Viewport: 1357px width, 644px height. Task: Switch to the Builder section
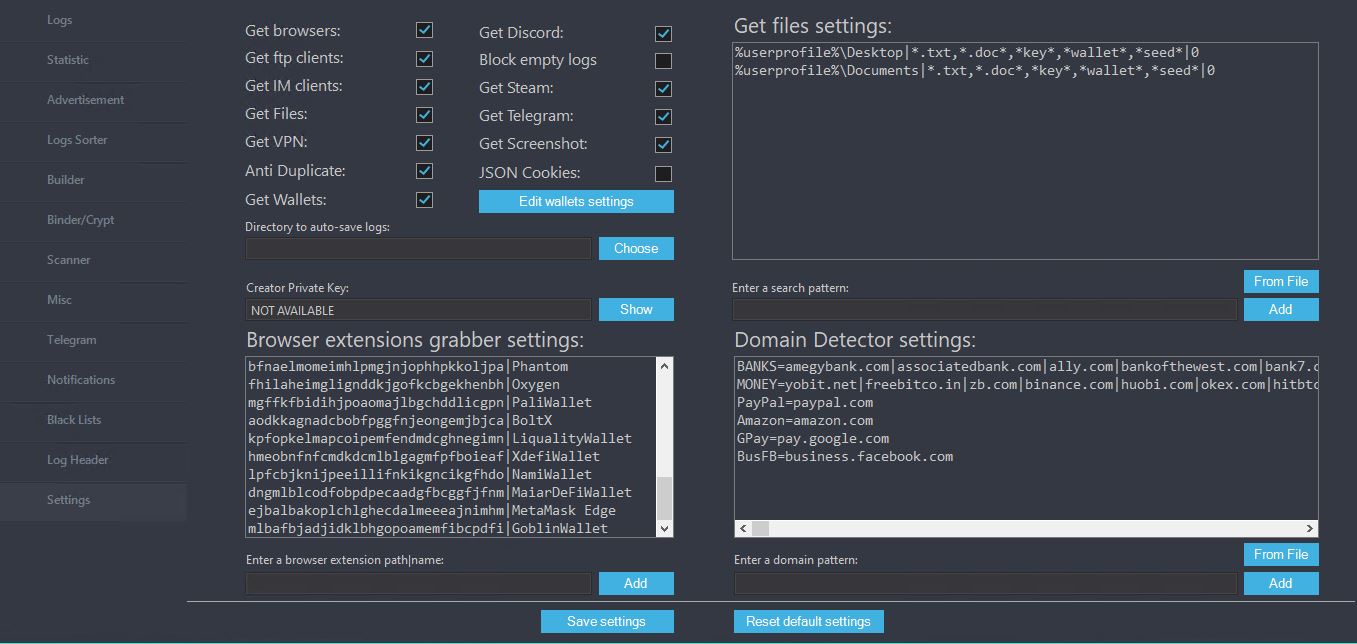coord(93,180)
